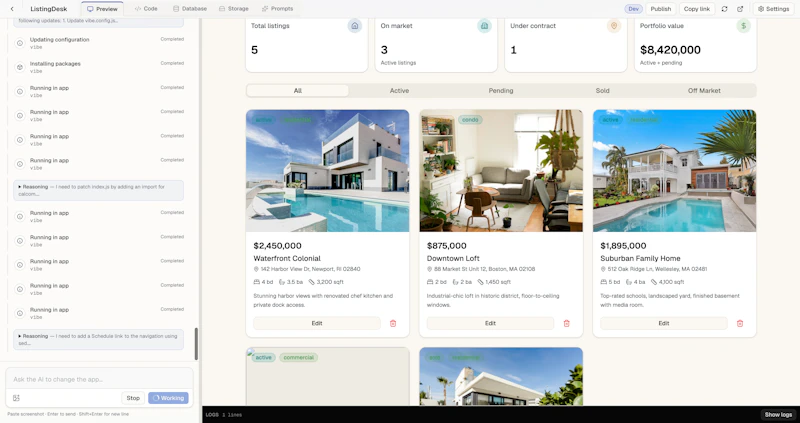Screen dimensions: 800x423
Task: Edit the Suburban Family Home listing
Action: 664,323
